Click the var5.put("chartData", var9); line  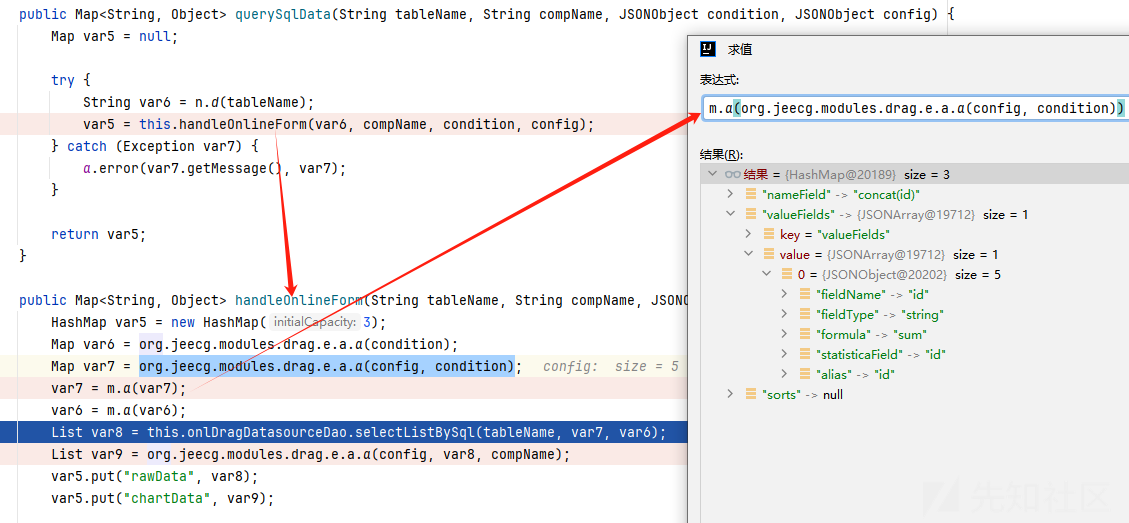click(163, 498)
